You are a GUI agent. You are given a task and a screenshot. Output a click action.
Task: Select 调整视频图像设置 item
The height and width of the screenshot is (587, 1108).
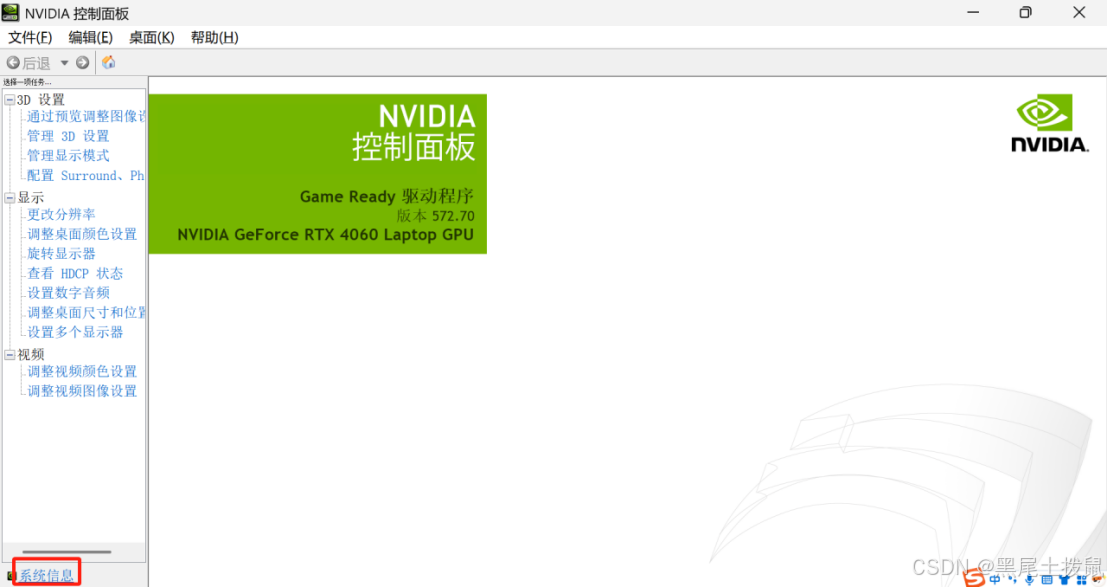(x=82, y=391)
